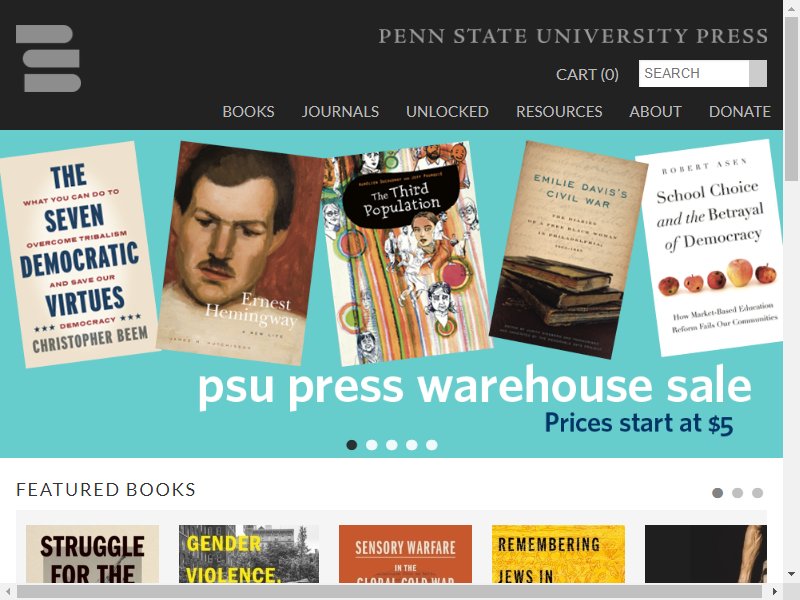Click the vertical scrollbar up arrow

pyautogui.click(x=791, y=8)
